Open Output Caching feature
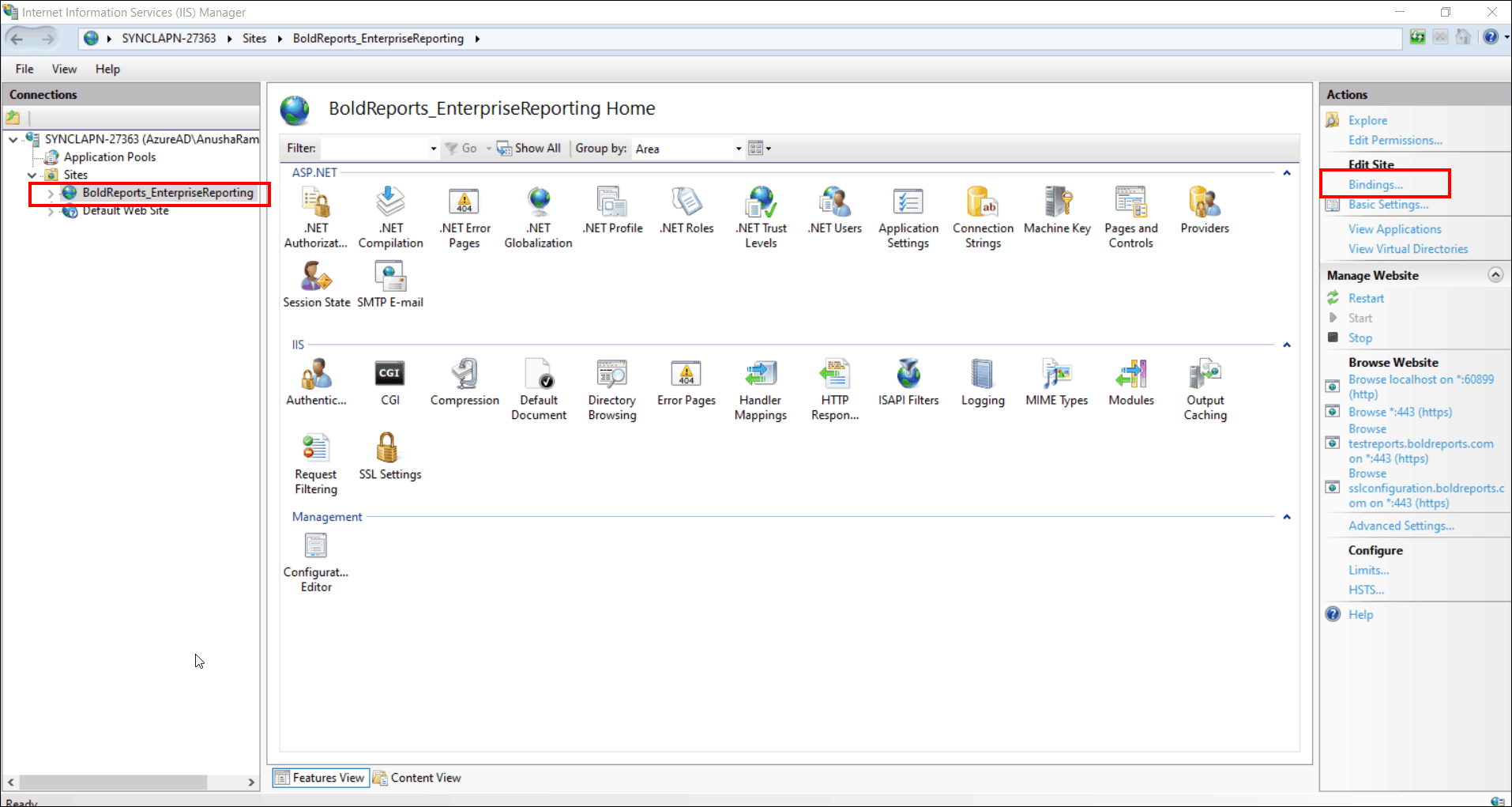This screenshot has height=807, width=1512. point(1205,390)
